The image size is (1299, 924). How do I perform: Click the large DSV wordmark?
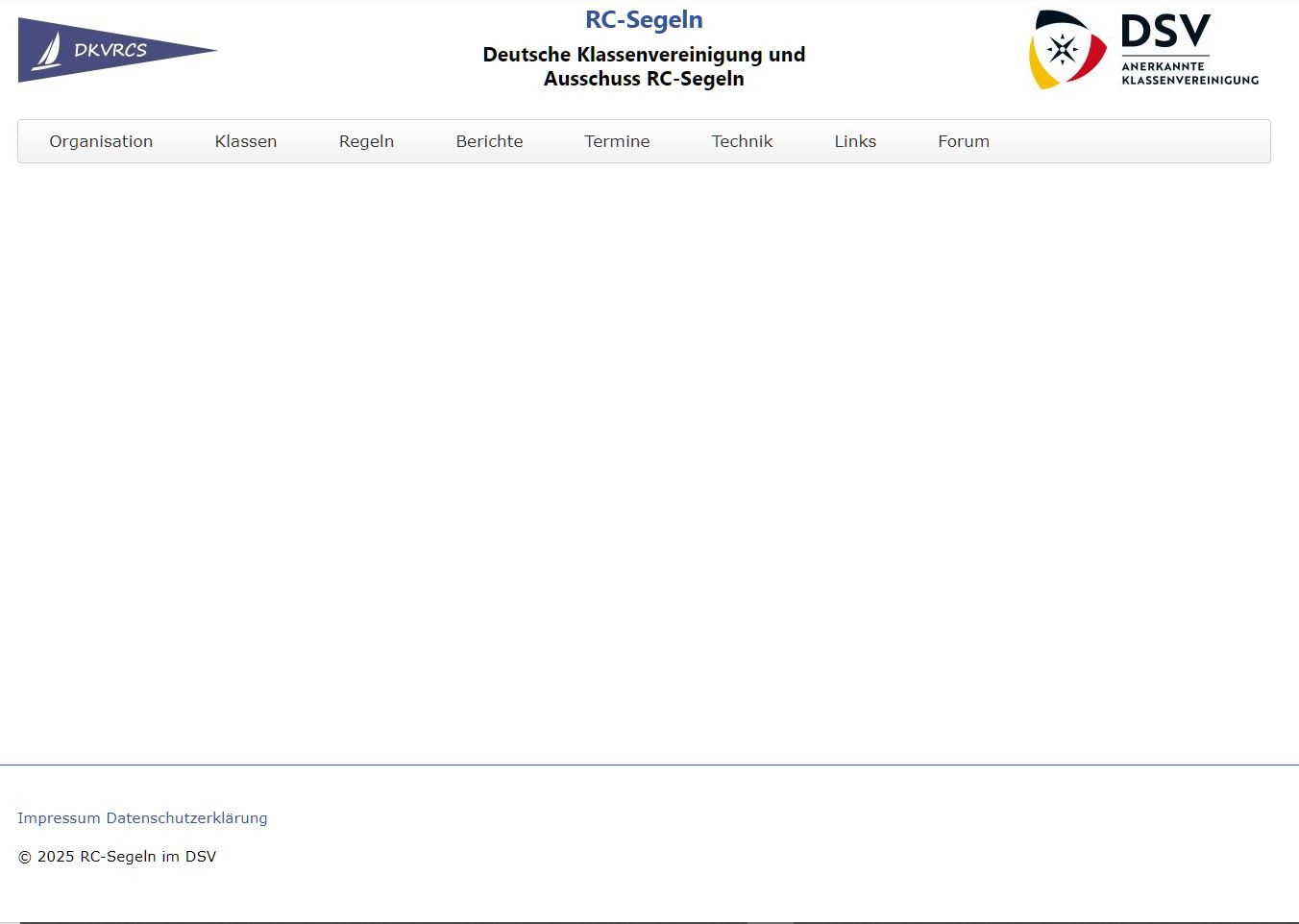[1165, 32]
